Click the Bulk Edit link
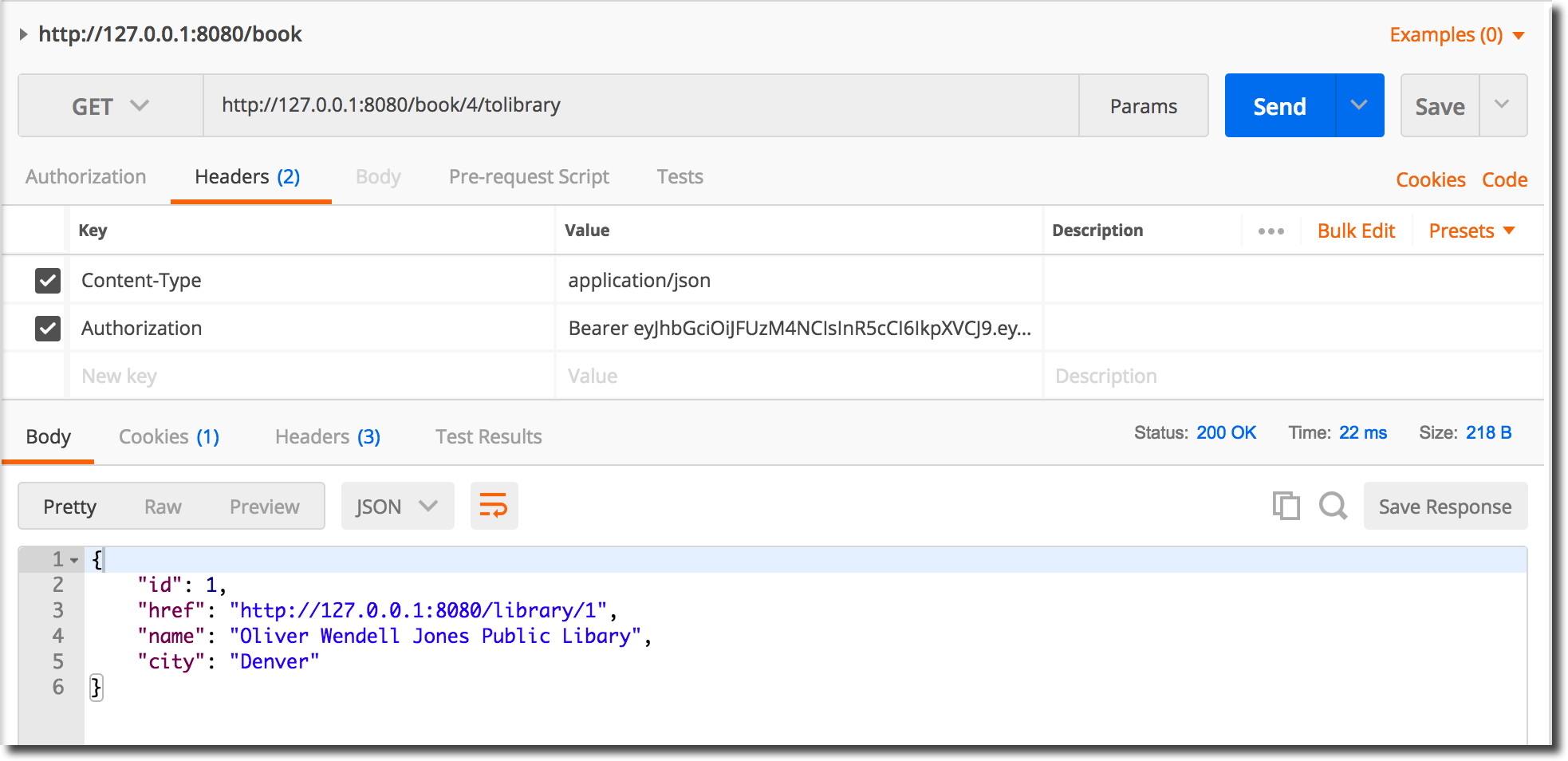The width and height of the screenshot is (1568, 761). [1356, 231]
